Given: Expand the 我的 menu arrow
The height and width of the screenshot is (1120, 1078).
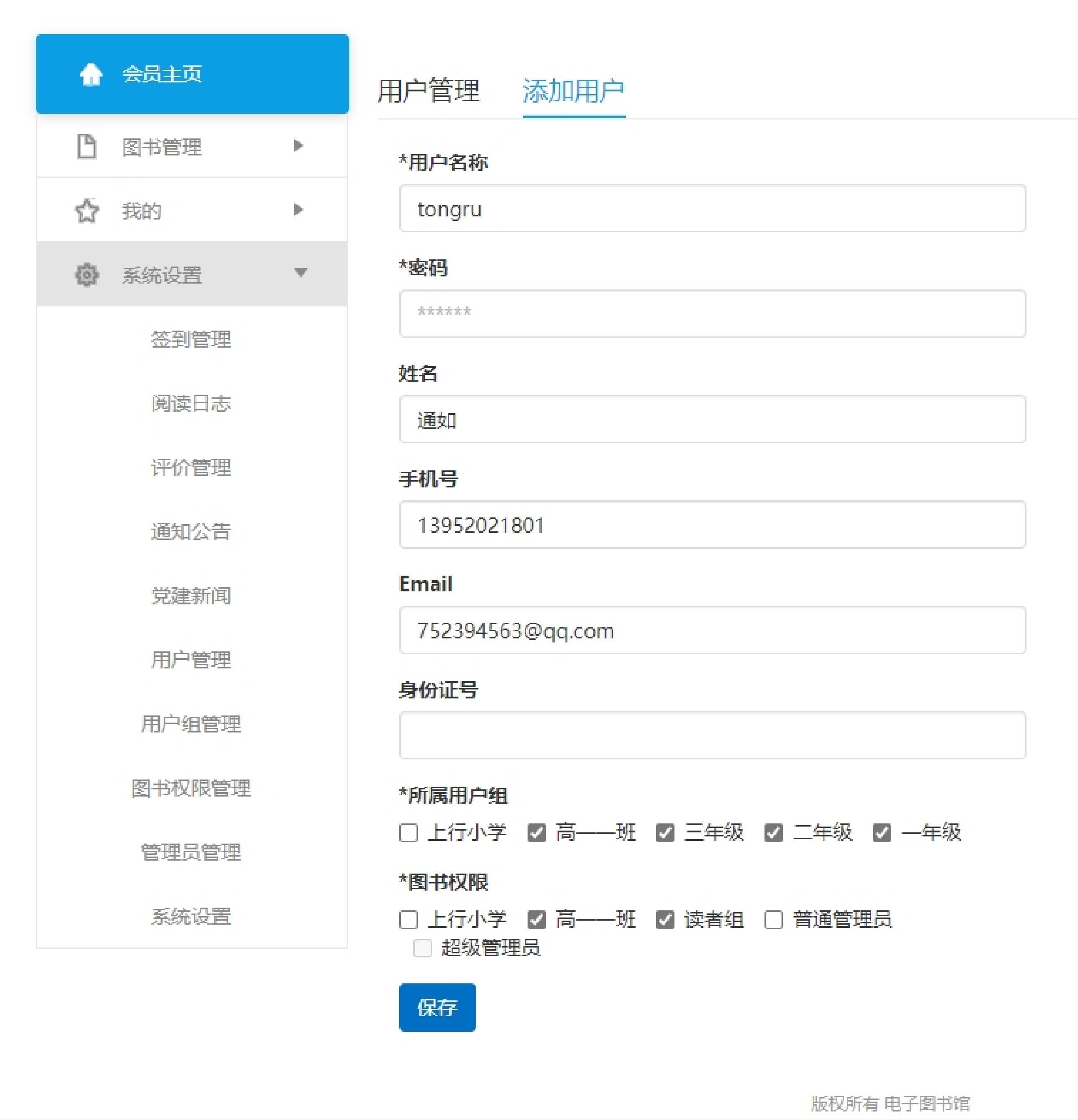Looking at the screenshot, I should click(x=298, y=210).
